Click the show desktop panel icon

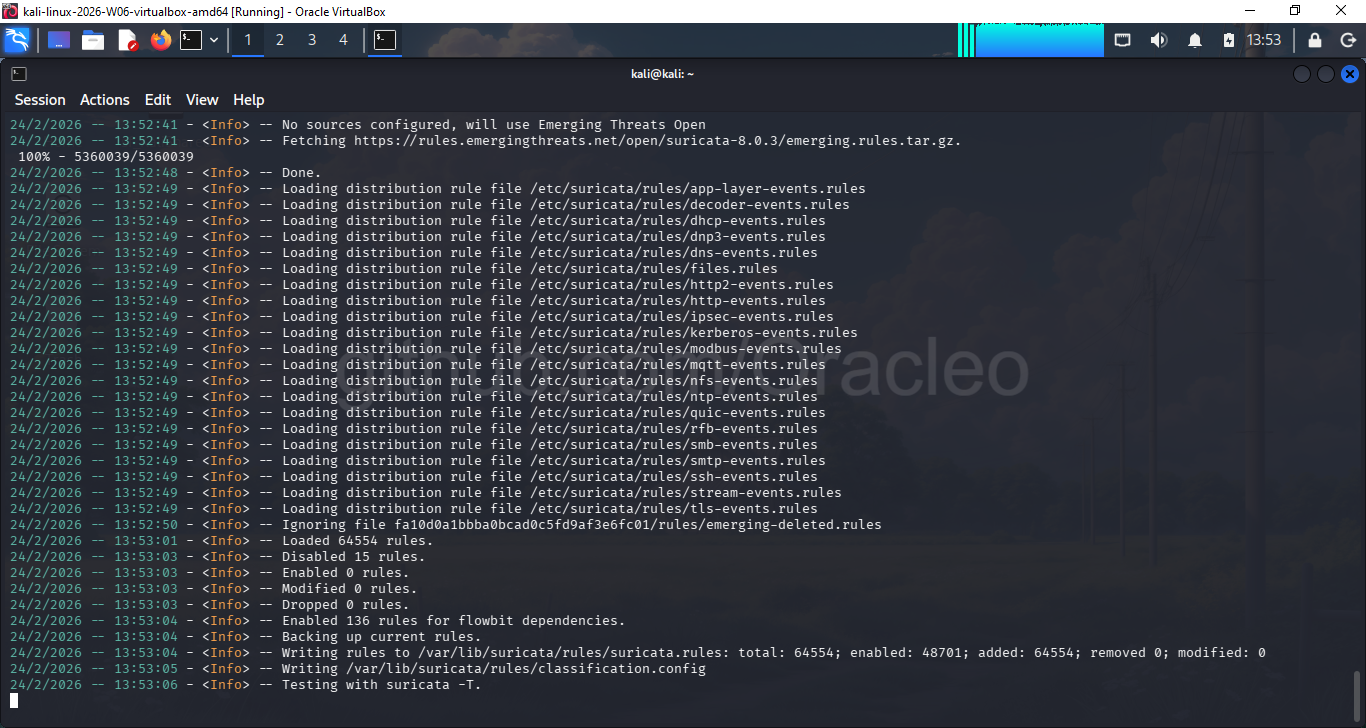click(x=59, y=40)
